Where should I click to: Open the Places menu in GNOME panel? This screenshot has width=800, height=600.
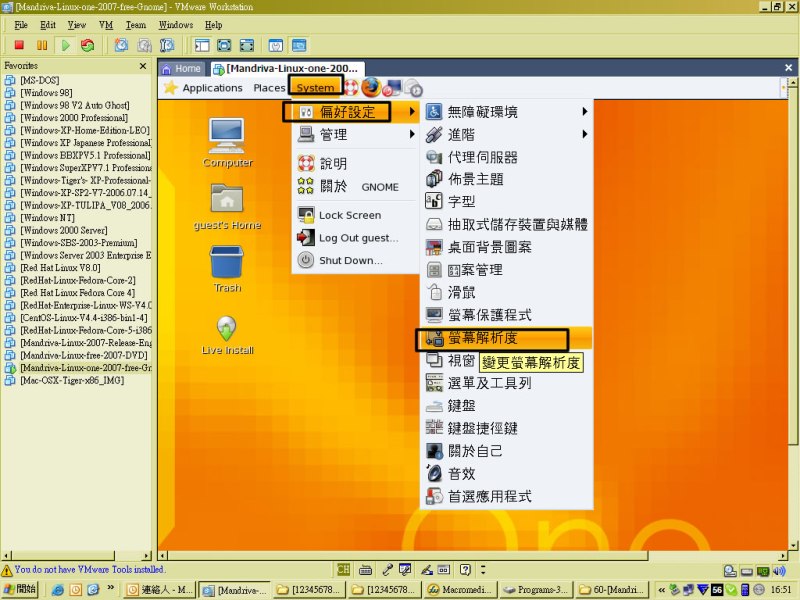(269, 88)
